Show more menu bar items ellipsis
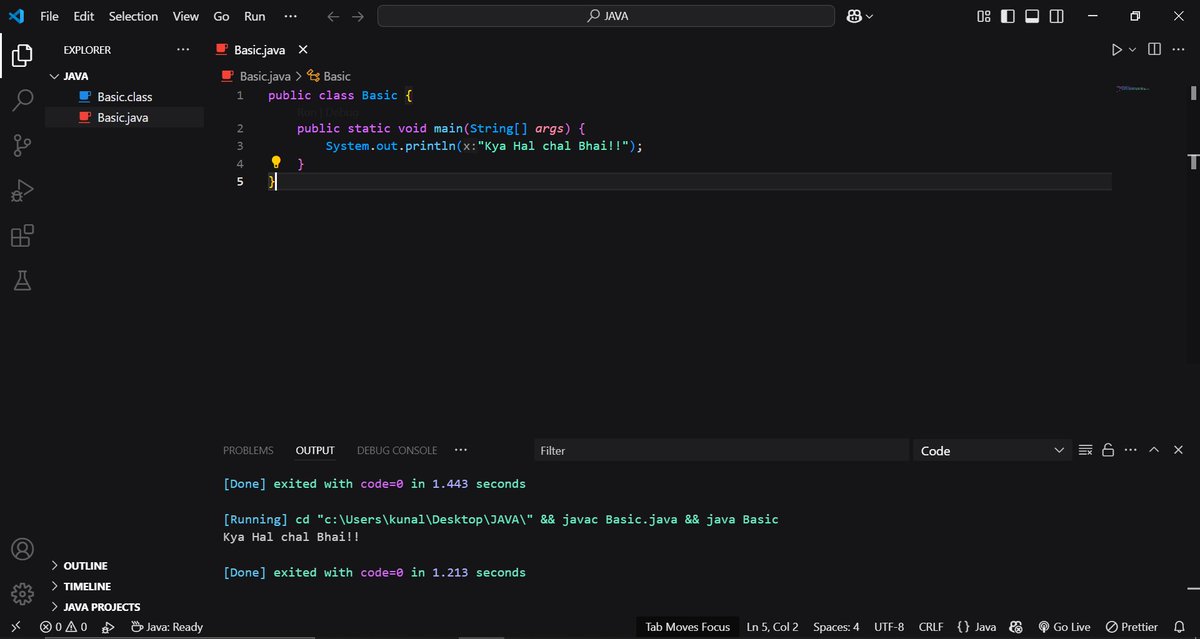This screenshot has height=639, width=1200. tap(290, 16)
